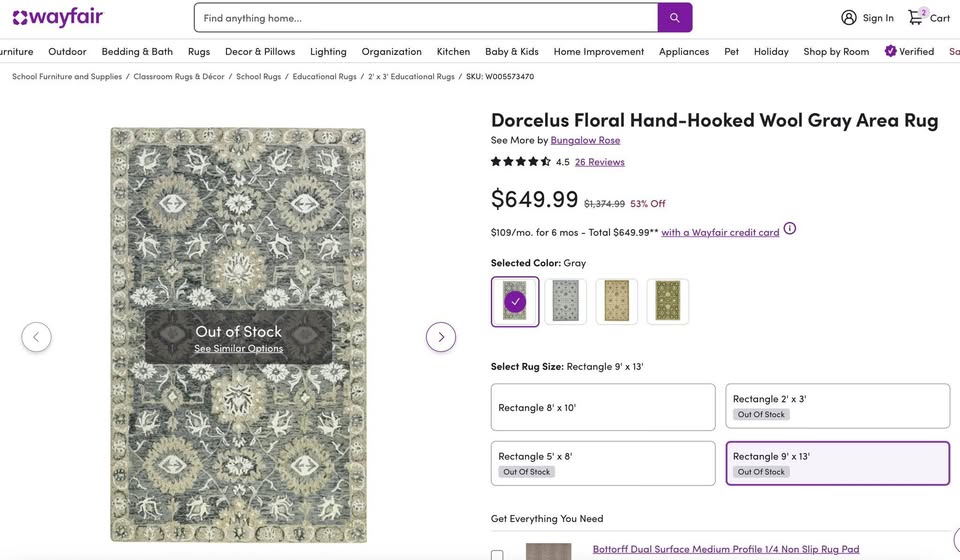Focus the Find anything home search field
The width and height of the screenshot is (960, 560).
(x=425, y=18)
